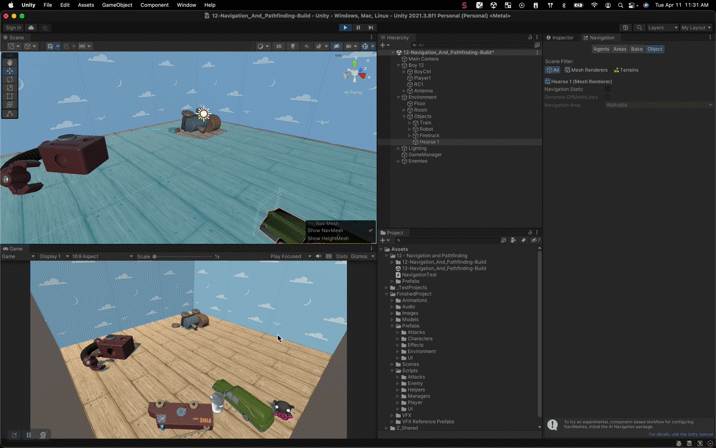Choose the Rect transform tool in Scene view
The width and height of the screenshot is (716, 448).
[10, 96]
